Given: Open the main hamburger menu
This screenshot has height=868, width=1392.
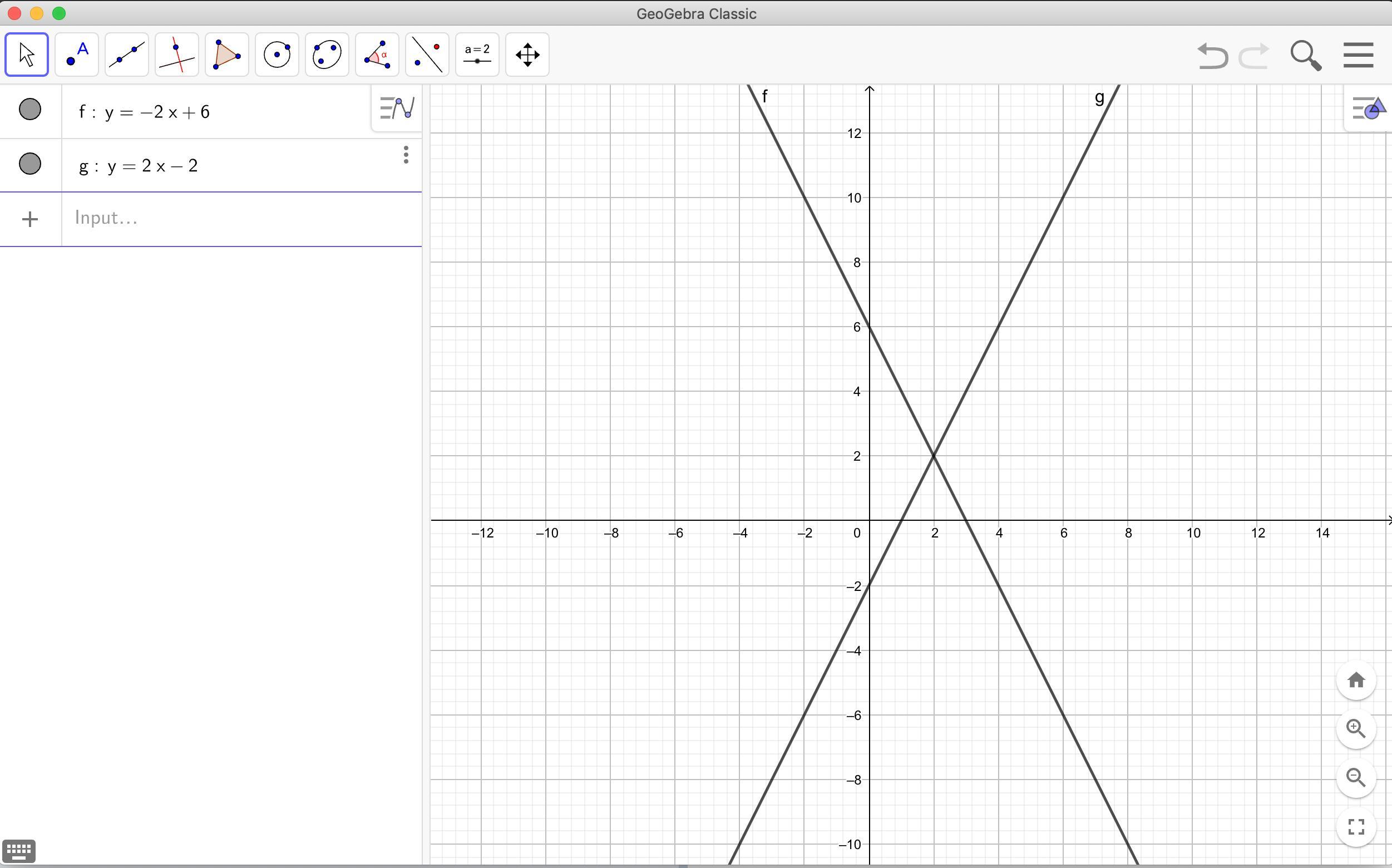Looking at the screenshot, I should [1358, 55].
